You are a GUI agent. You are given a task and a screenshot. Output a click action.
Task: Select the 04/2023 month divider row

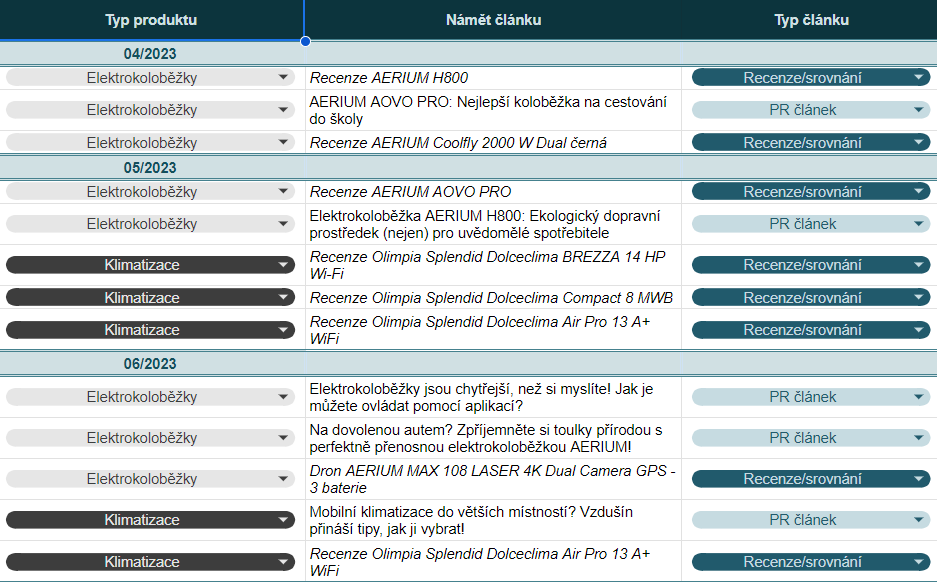[150, 54]
